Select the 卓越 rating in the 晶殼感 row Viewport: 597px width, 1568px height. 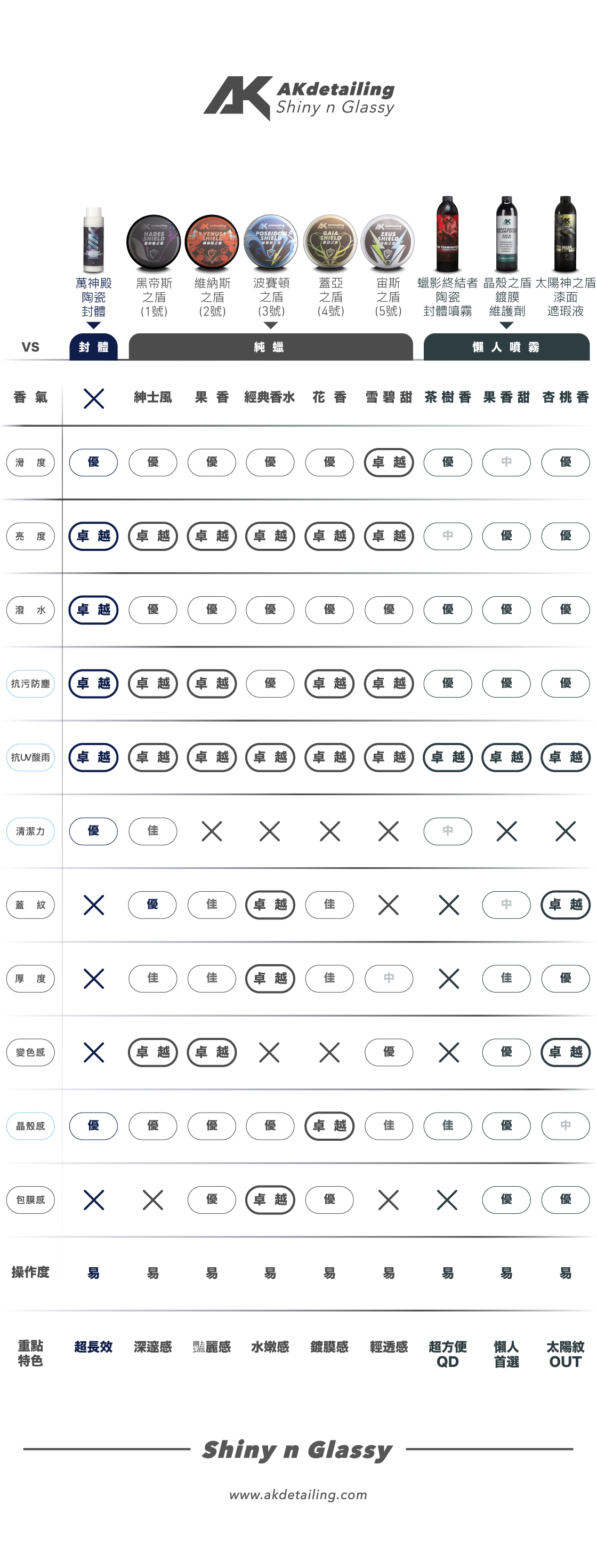tap(329, 1126)
